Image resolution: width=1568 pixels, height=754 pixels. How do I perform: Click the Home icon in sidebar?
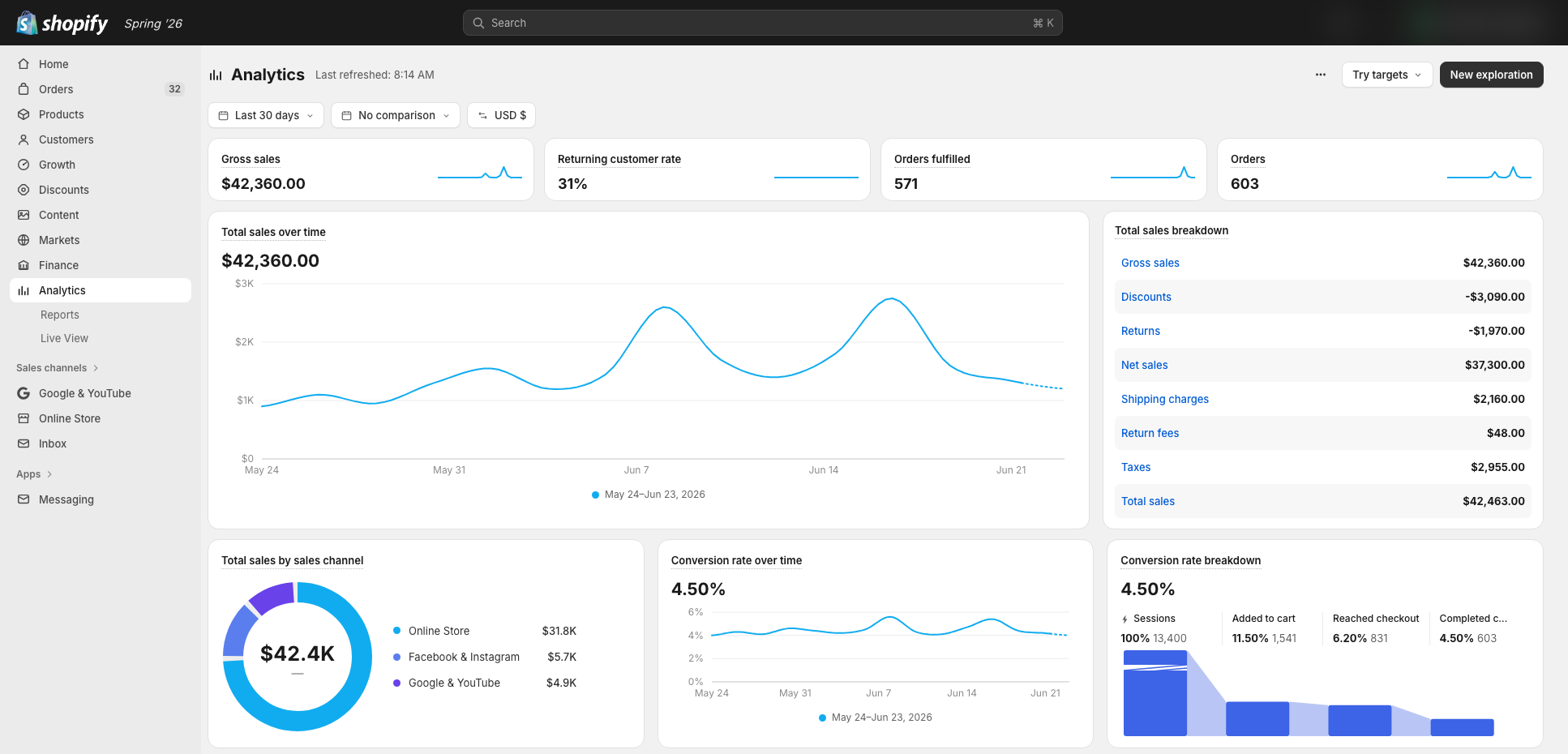click(x=24, y=64)
